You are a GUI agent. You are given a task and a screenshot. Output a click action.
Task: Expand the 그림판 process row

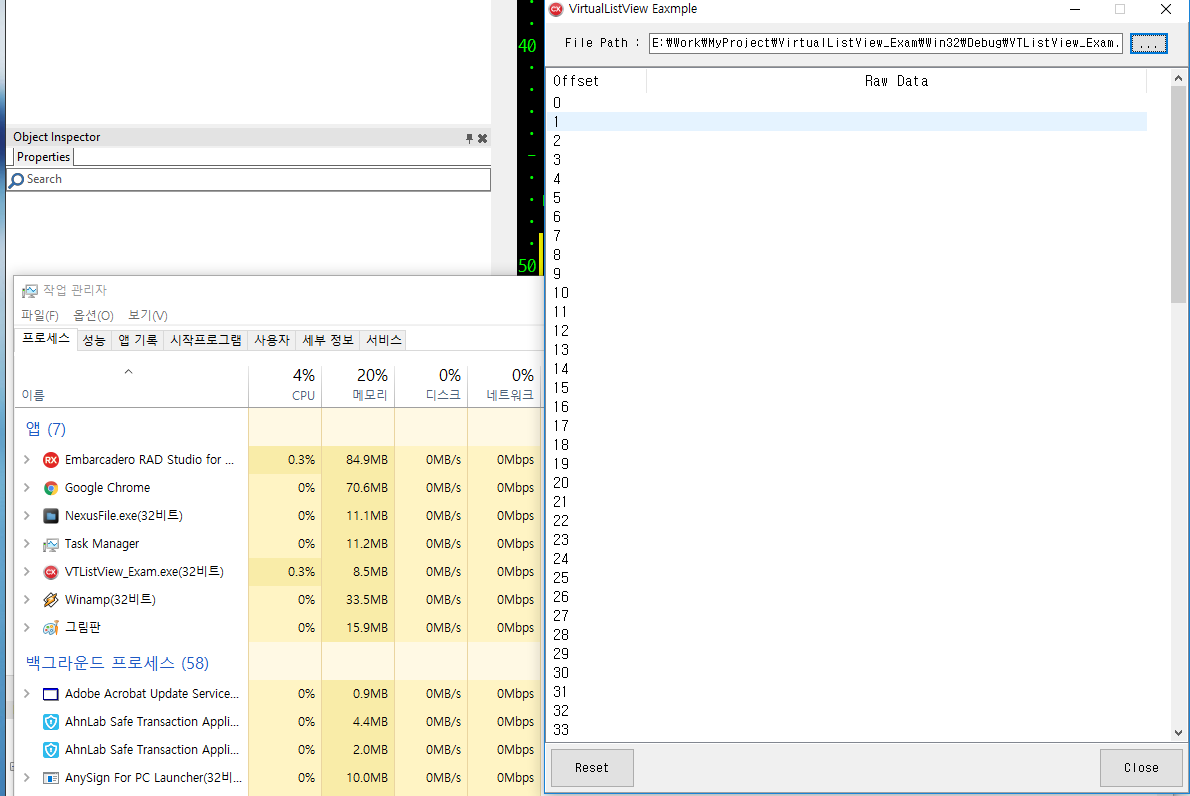[x=27, y=628]
